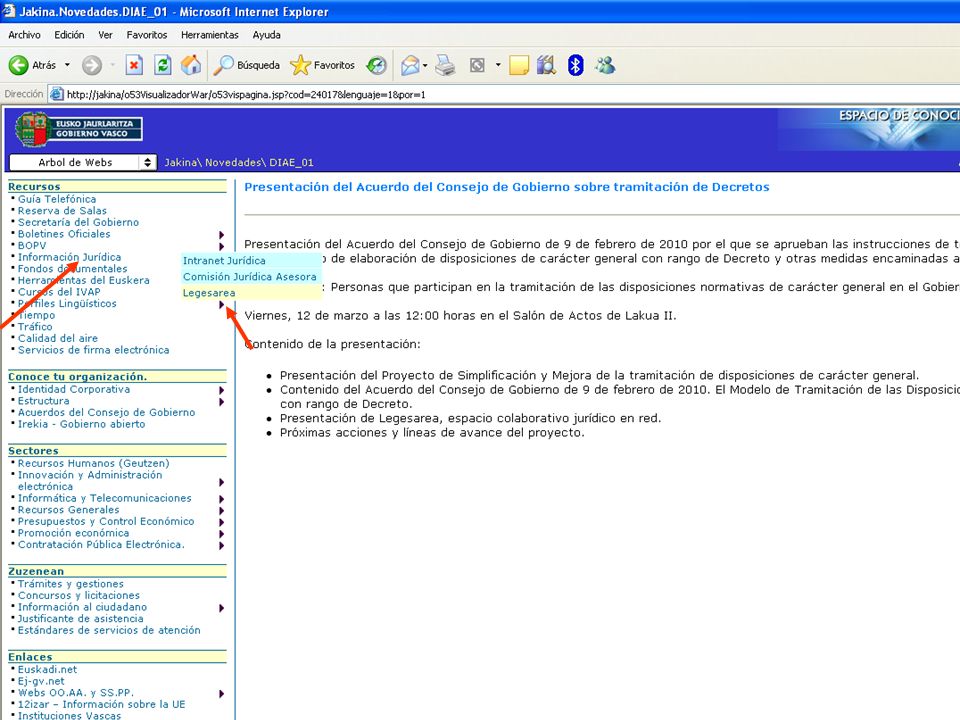This screenshot has width=960, height=720.
Task: Open the Ej-gv.net link
Action: (x=41, y=681)
